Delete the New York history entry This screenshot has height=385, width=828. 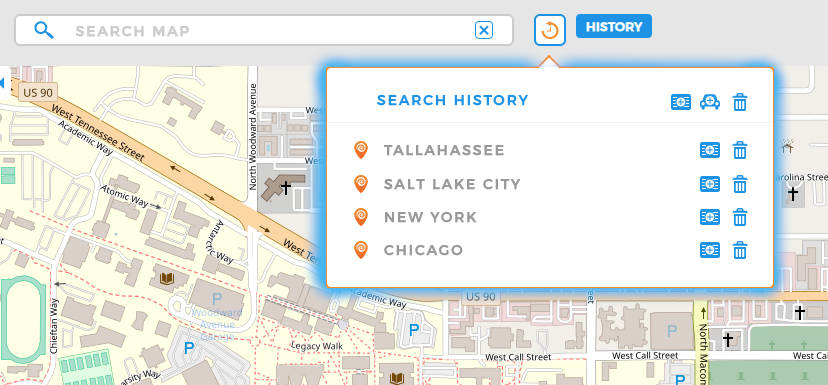(740, 217)
